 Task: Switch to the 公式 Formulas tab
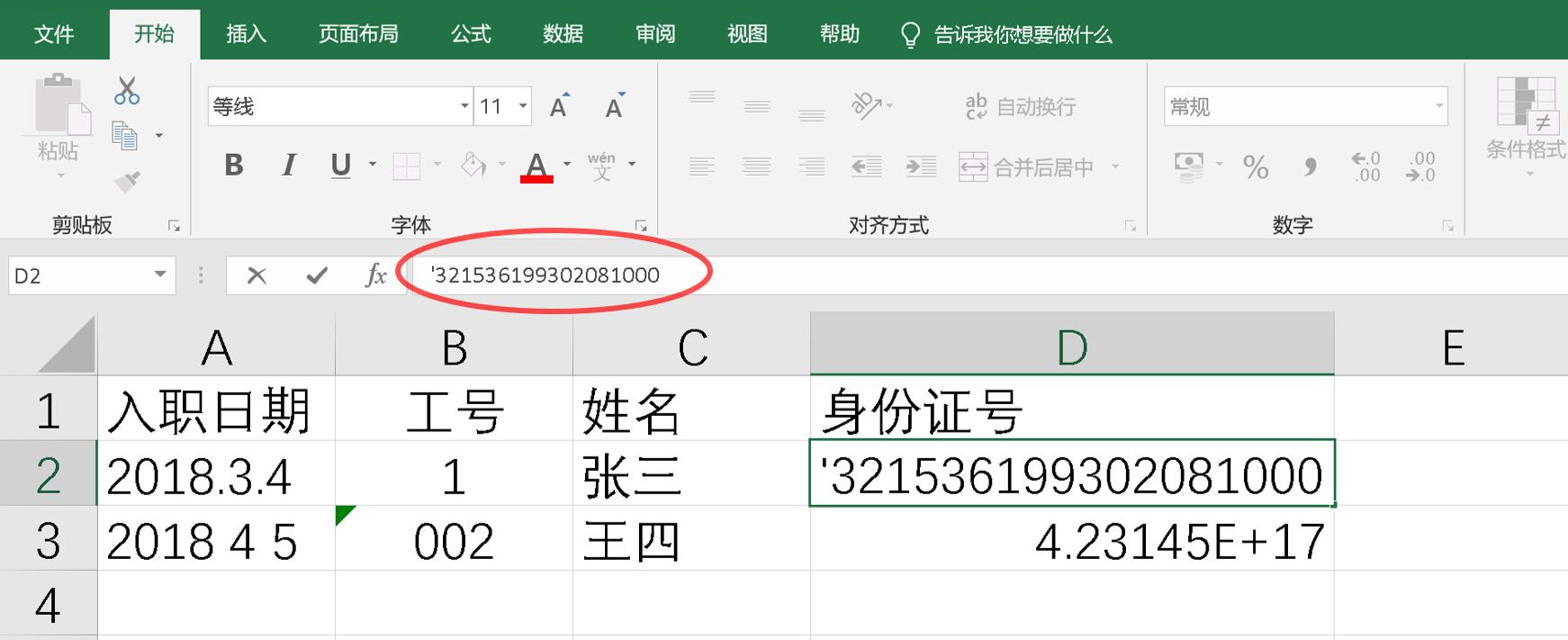click(471, 34)
